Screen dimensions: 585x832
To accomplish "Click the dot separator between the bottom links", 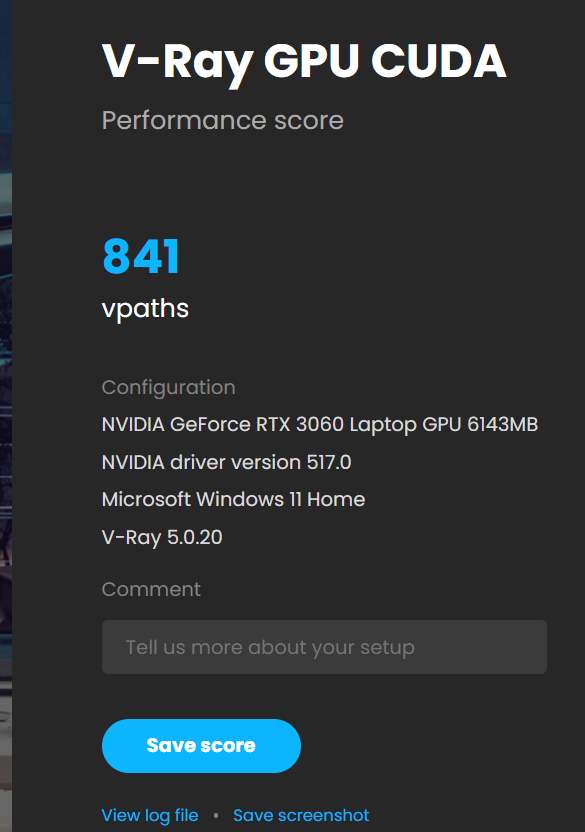I will (216, 815).
